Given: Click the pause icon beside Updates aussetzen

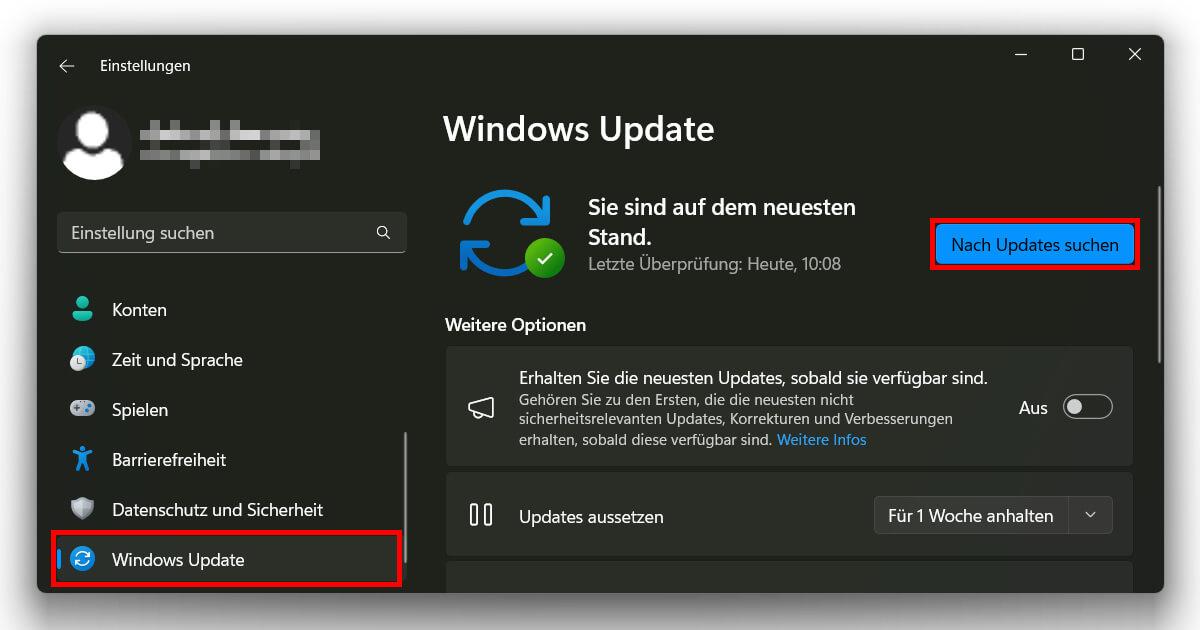Looking at the screenshot, I should point(481,515).
